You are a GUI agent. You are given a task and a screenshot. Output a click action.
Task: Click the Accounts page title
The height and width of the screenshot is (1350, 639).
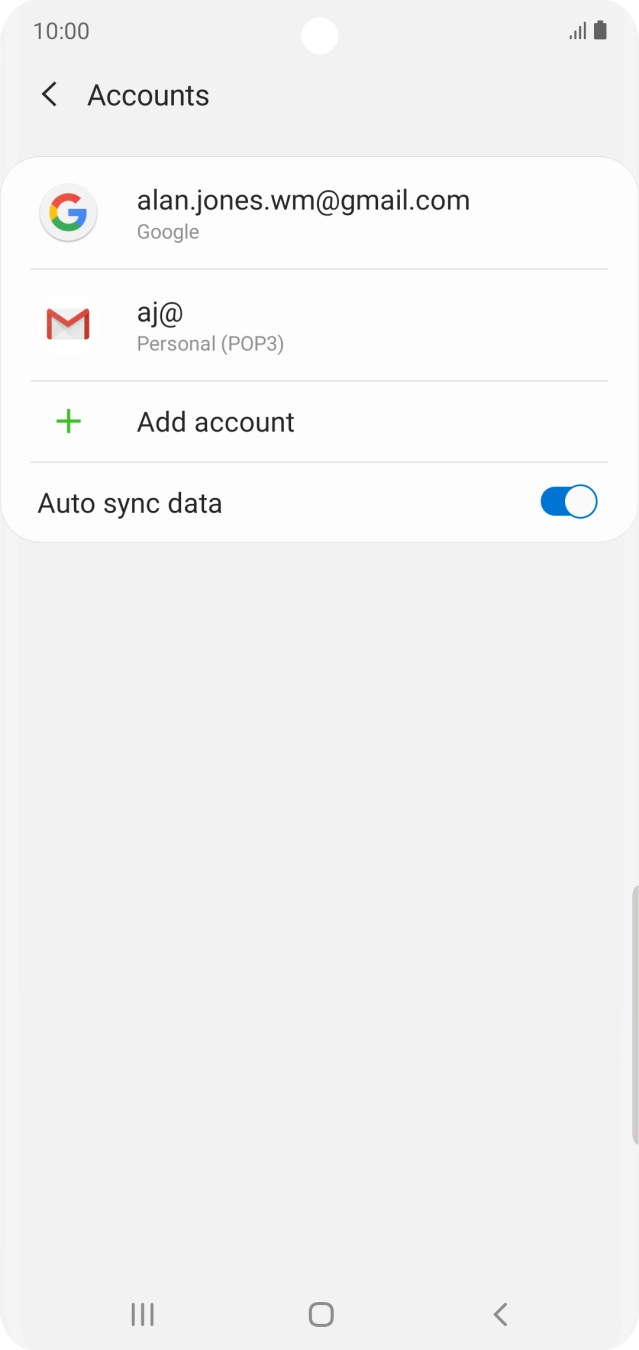[x=148, y=95]
